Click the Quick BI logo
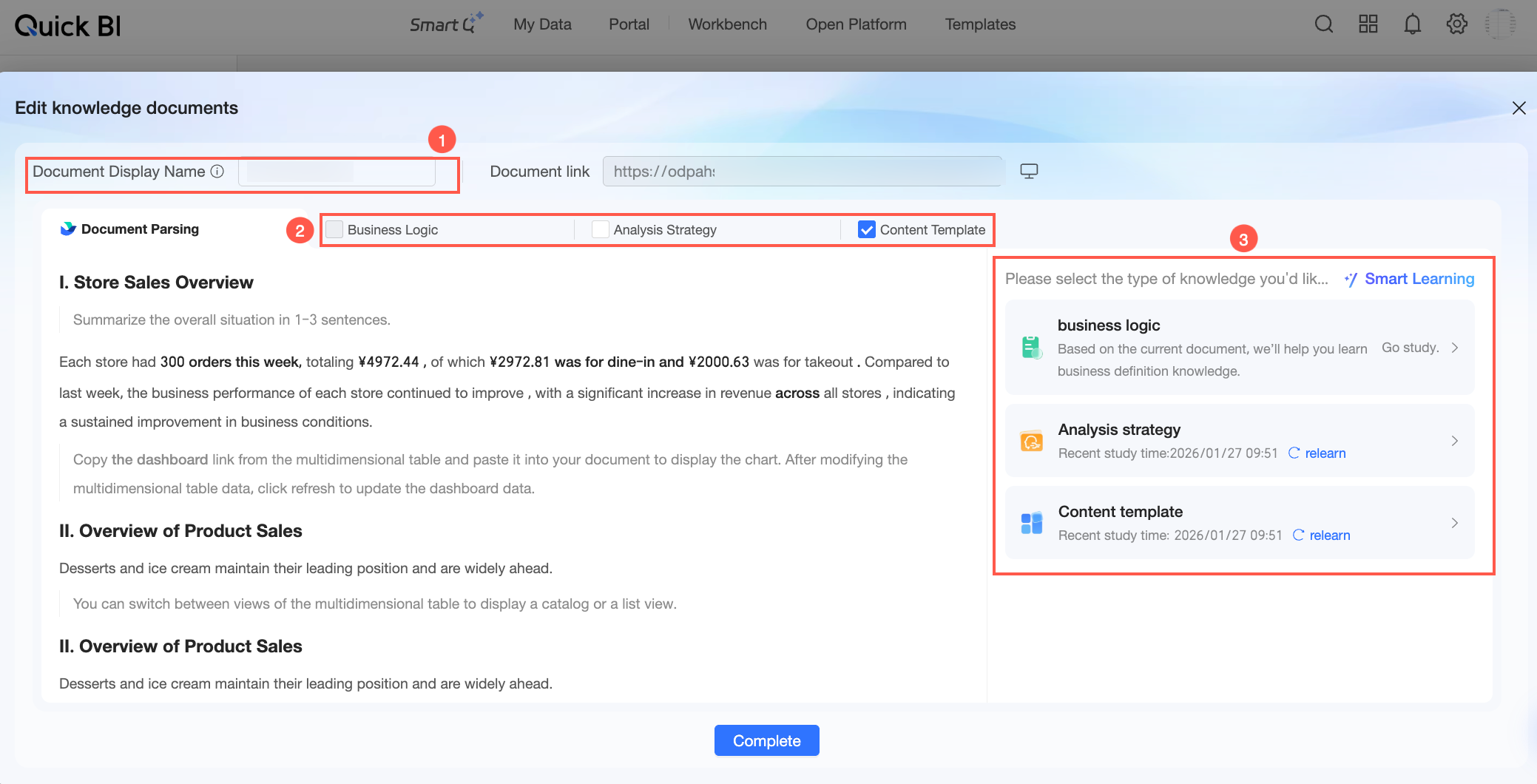 coord(68,26)
